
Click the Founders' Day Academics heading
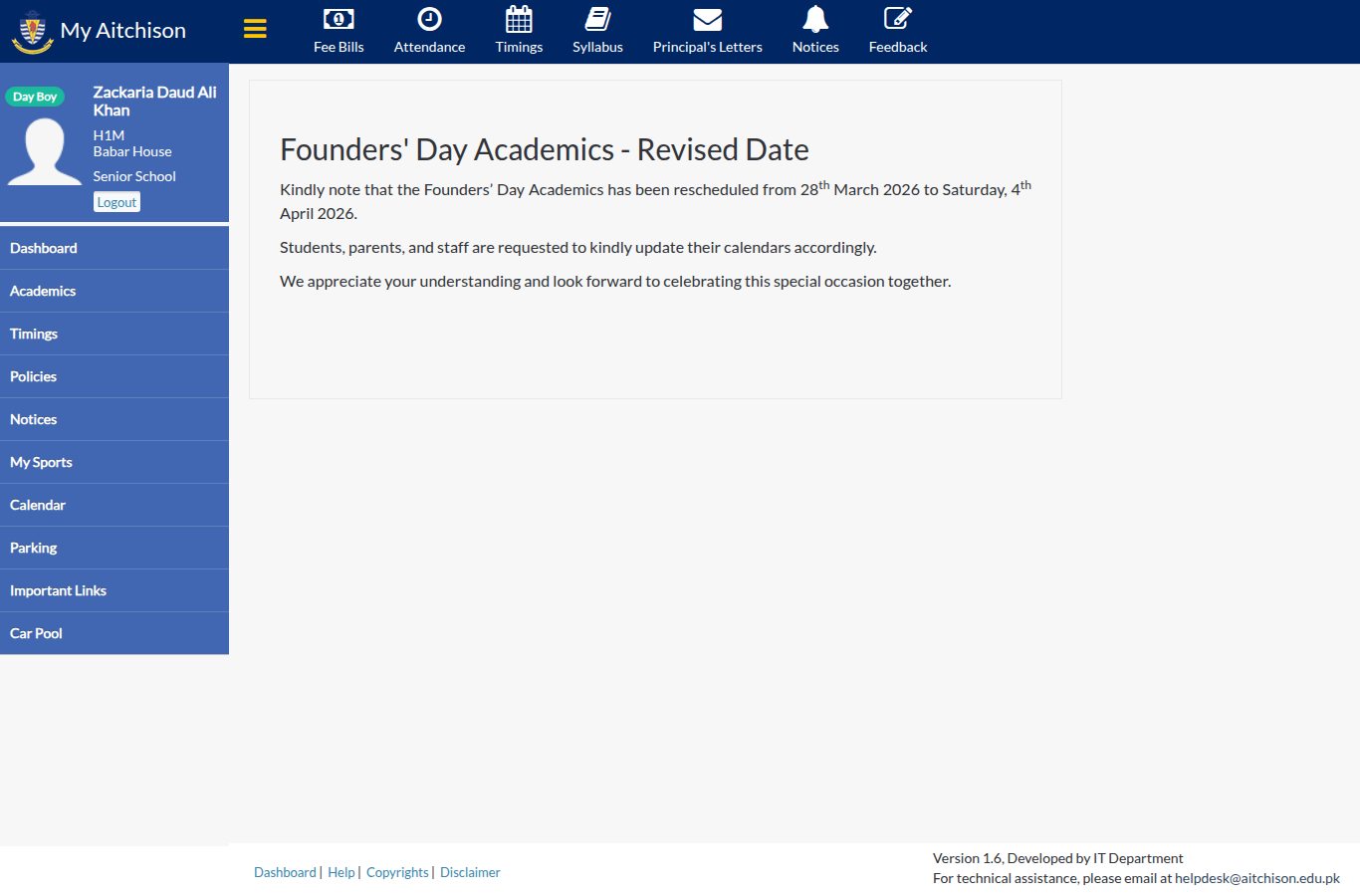(x=545, y=149)
